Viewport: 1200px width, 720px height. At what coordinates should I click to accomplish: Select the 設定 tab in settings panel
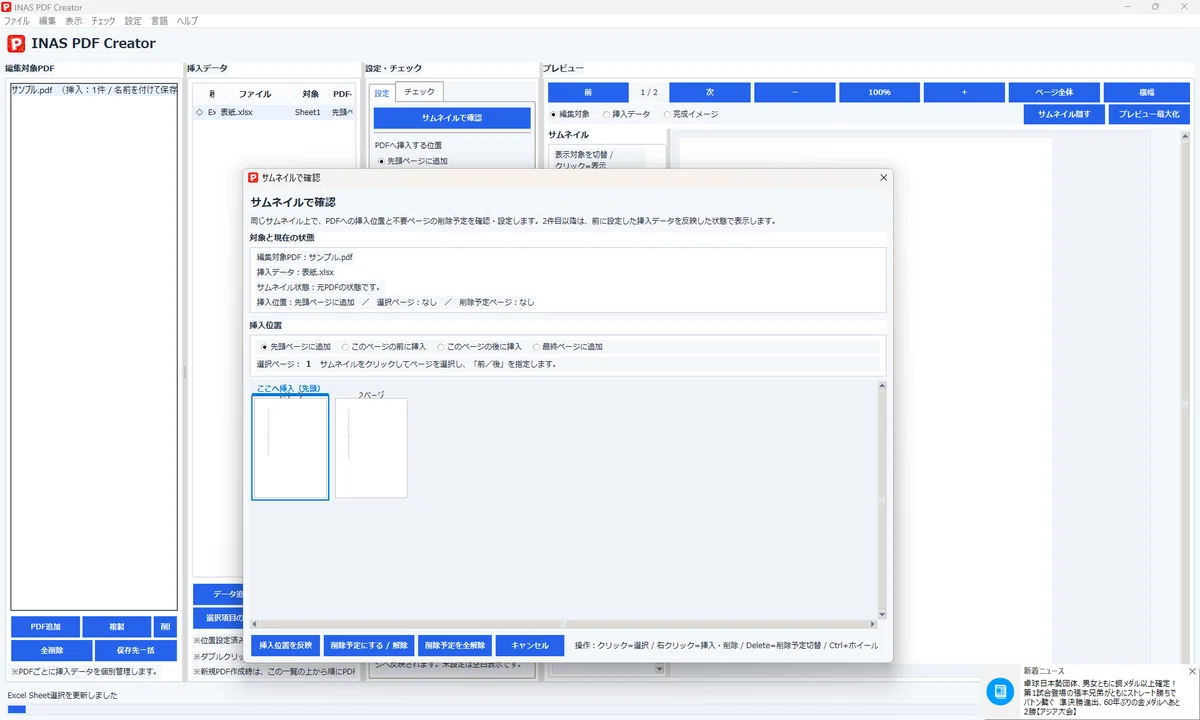[382, 93]
